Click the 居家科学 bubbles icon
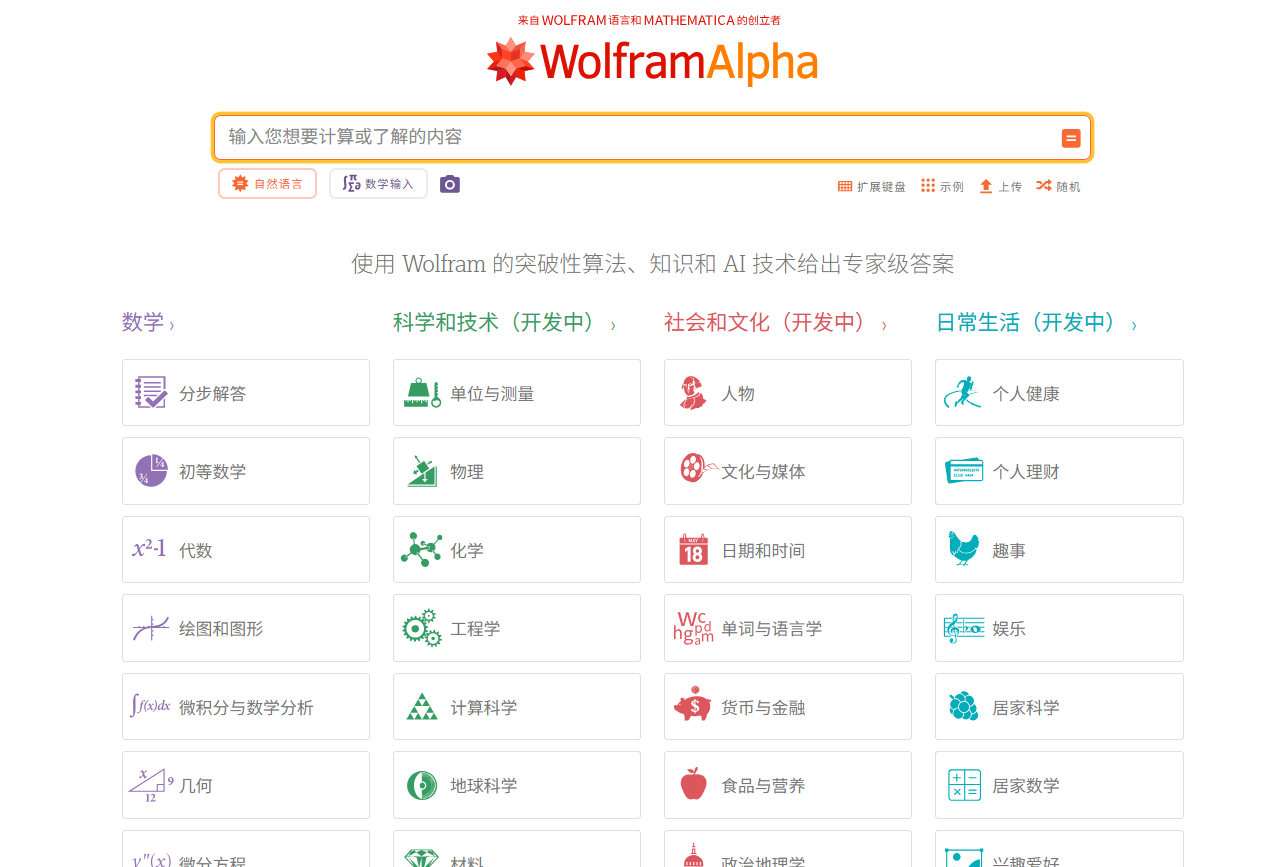 (x=964, y=706)
